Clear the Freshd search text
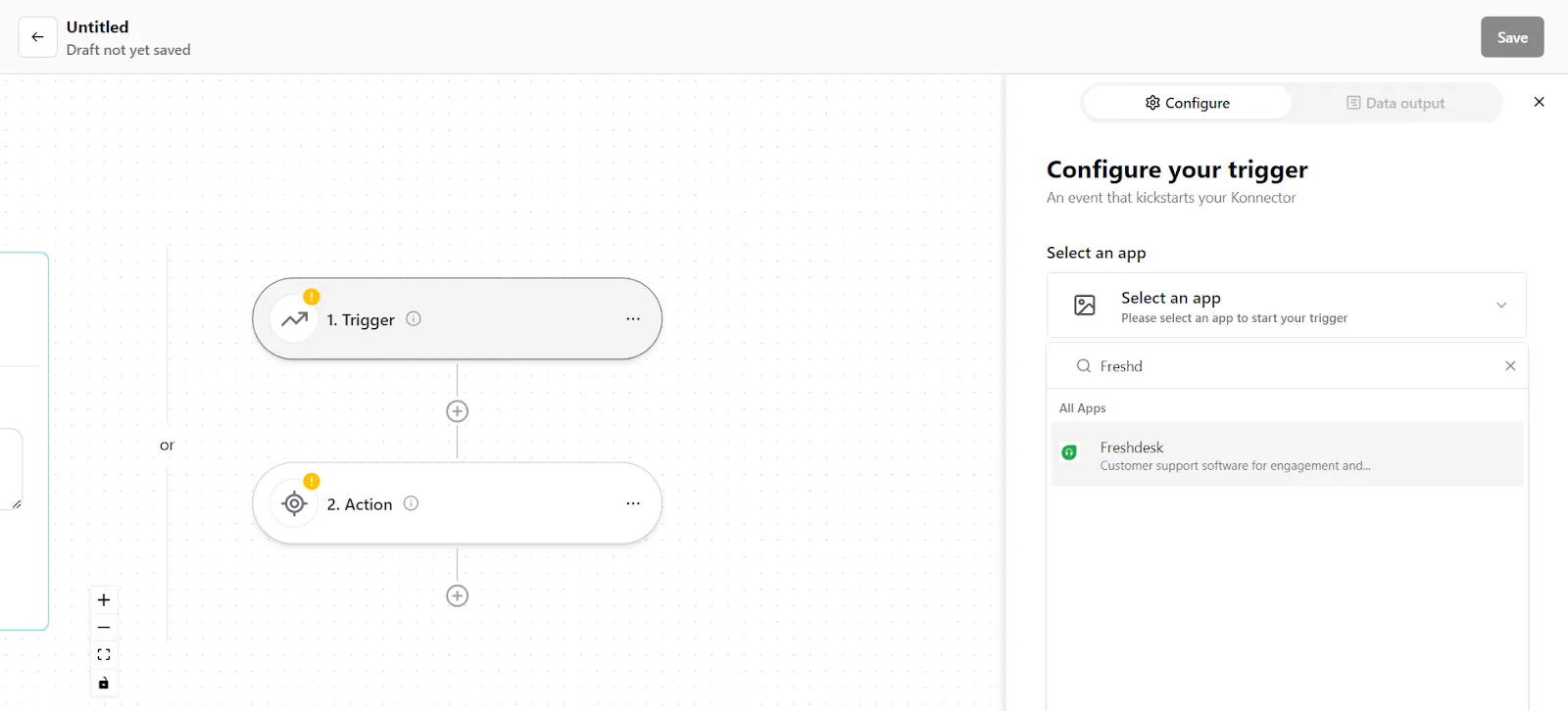Screen dimensions: 1568x711 [1510, 366]
